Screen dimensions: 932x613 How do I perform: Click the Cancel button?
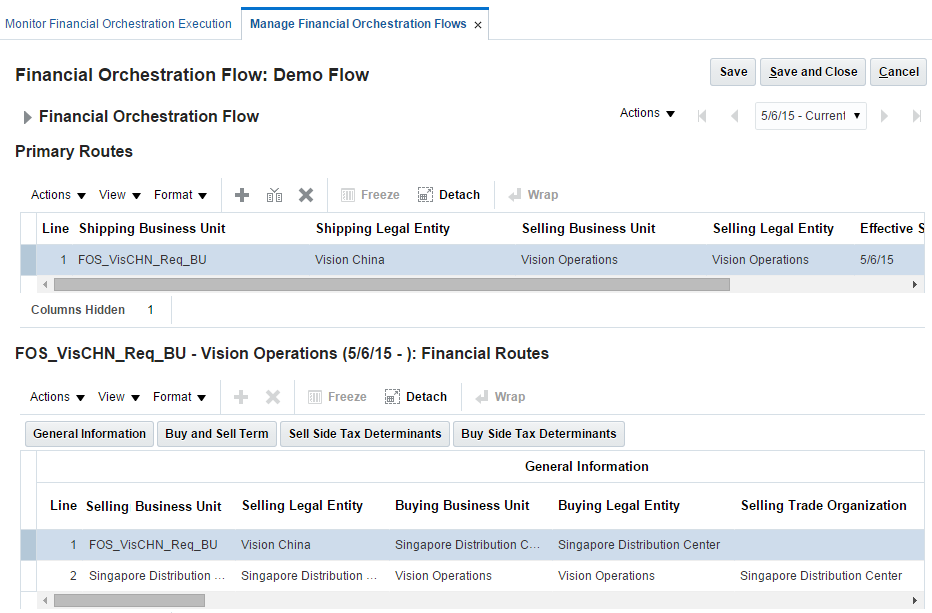click(897, 71)
